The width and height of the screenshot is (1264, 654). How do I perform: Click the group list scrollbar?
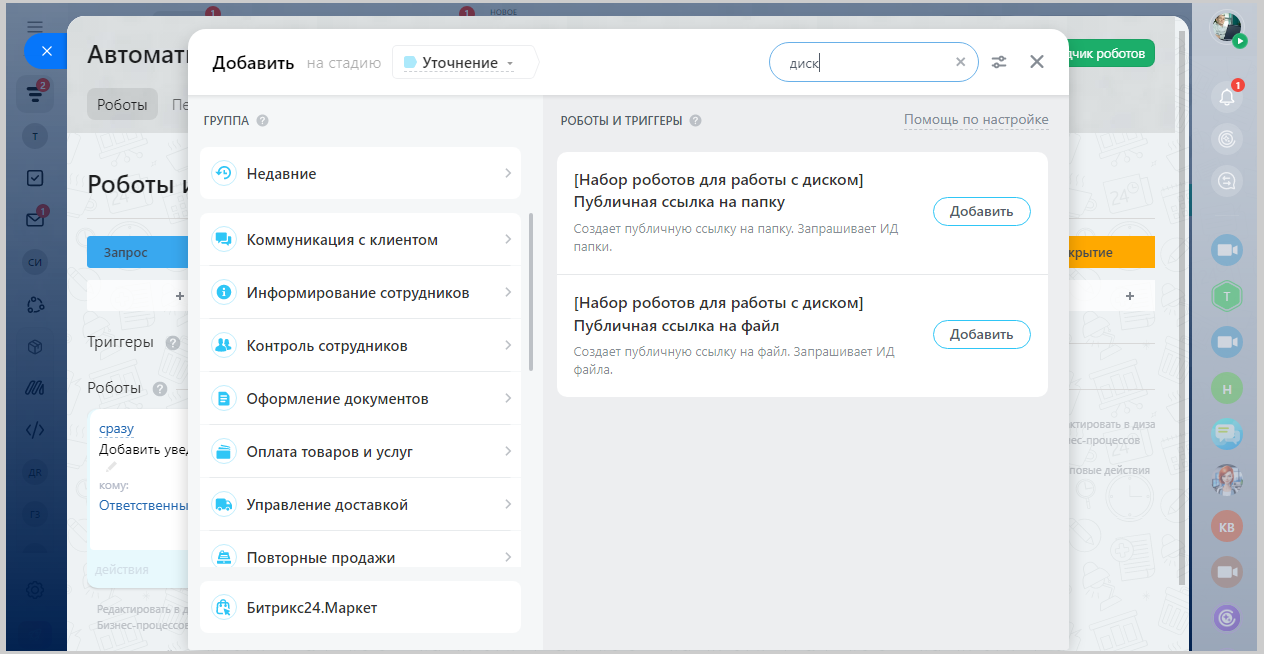(531, 292)
